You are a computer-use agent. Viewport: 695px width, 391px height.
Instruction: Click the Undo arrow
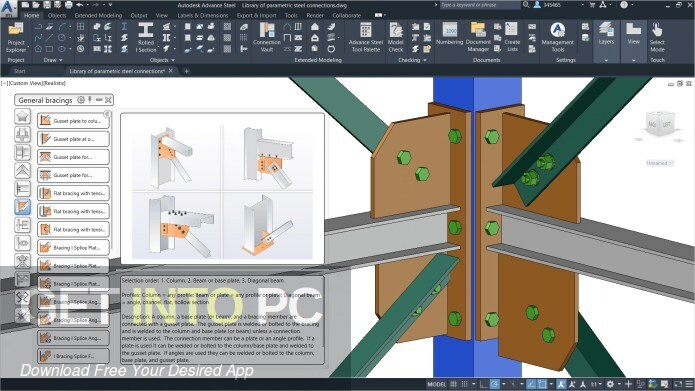[x=80, y=5]
